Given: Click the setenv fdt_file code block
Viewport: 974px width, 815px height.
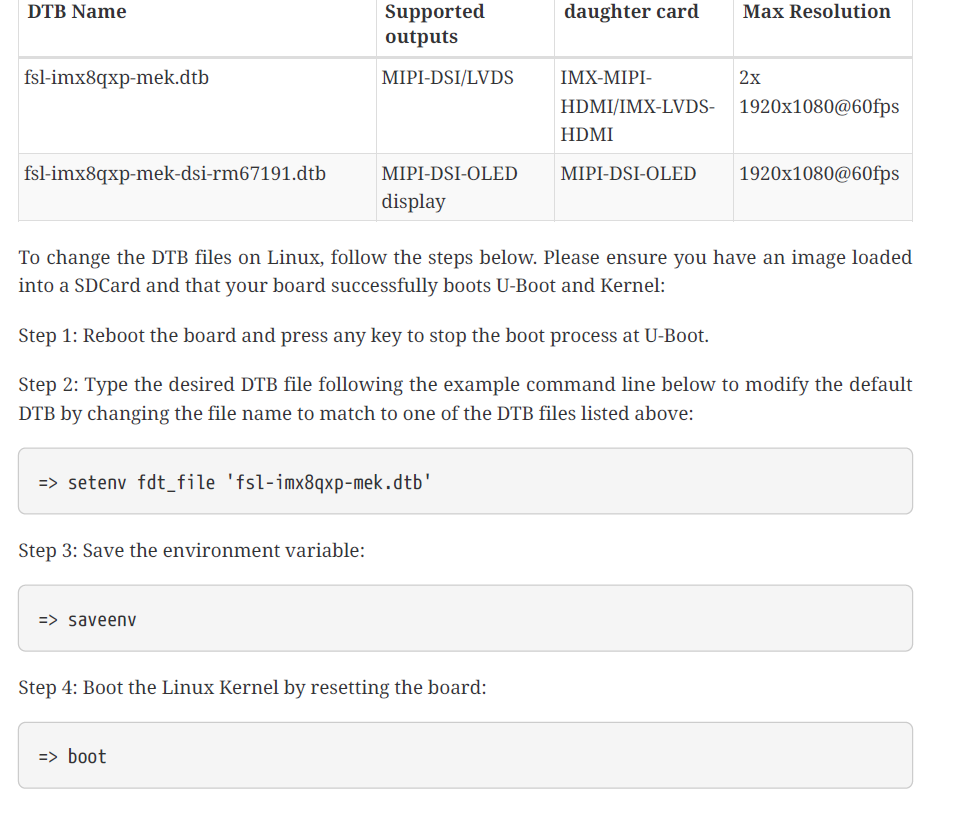Looking at the screenshot, I should [x=465, y=482].
